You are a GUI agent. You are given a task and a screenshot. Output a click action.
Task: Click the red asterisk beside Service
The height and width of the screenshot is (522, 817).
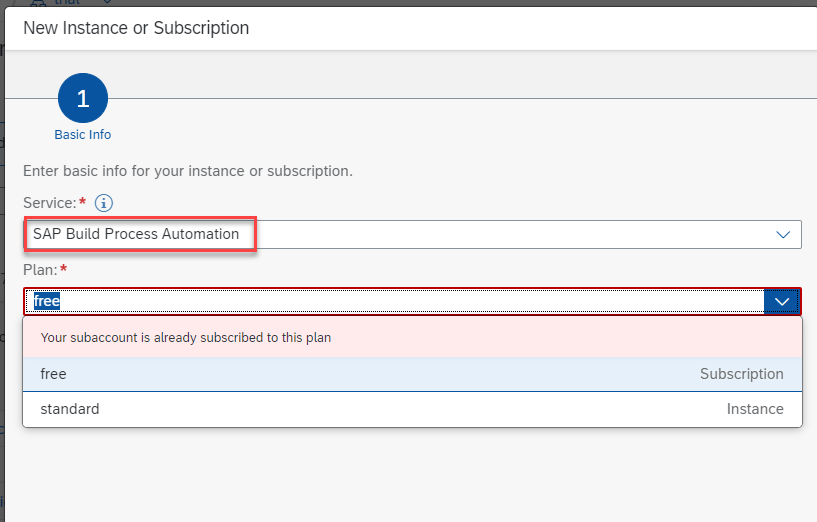click(82, 202)
